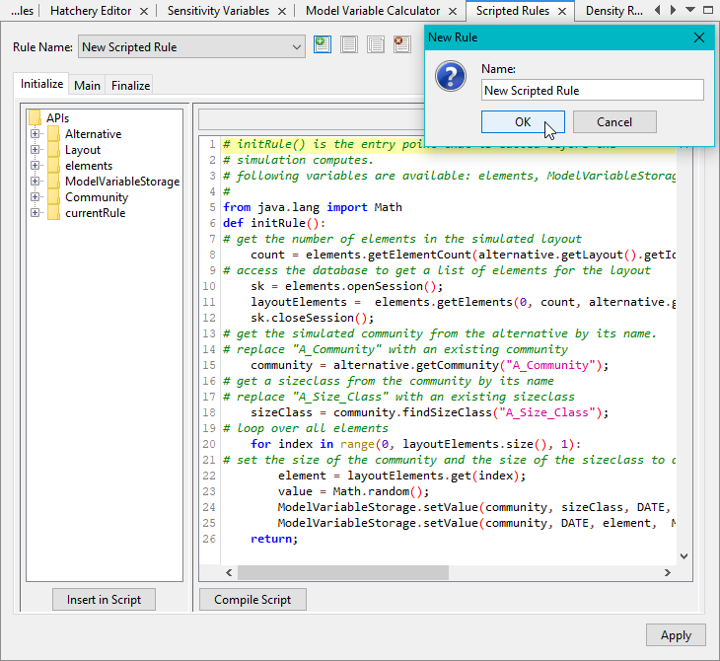This screenshot has height=661, width=720.
Task: Switch to the Main tab
Action: pos(87,85)
